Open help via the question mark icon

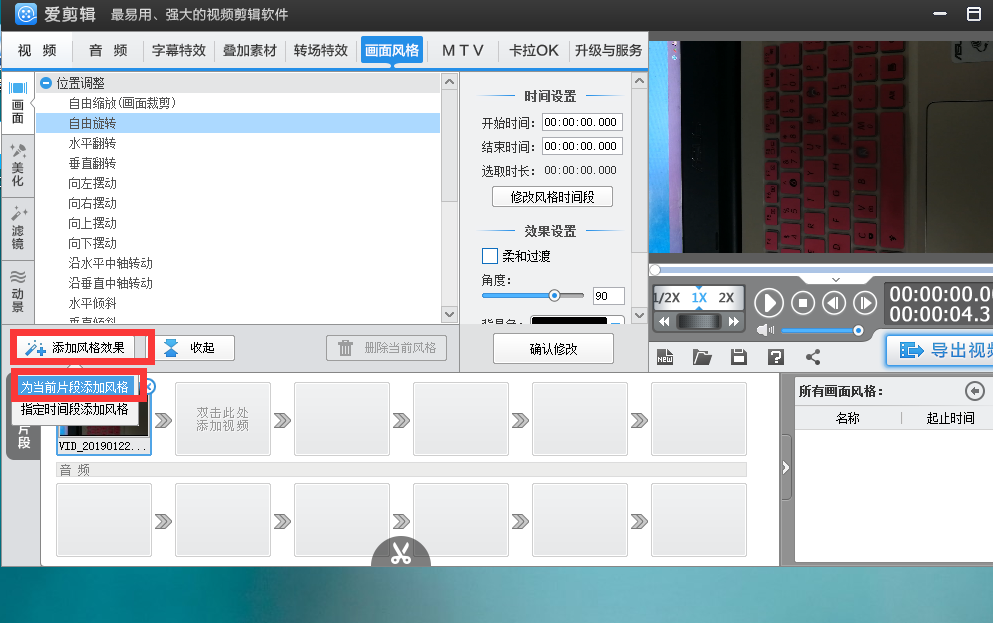[x=774, y=356]
